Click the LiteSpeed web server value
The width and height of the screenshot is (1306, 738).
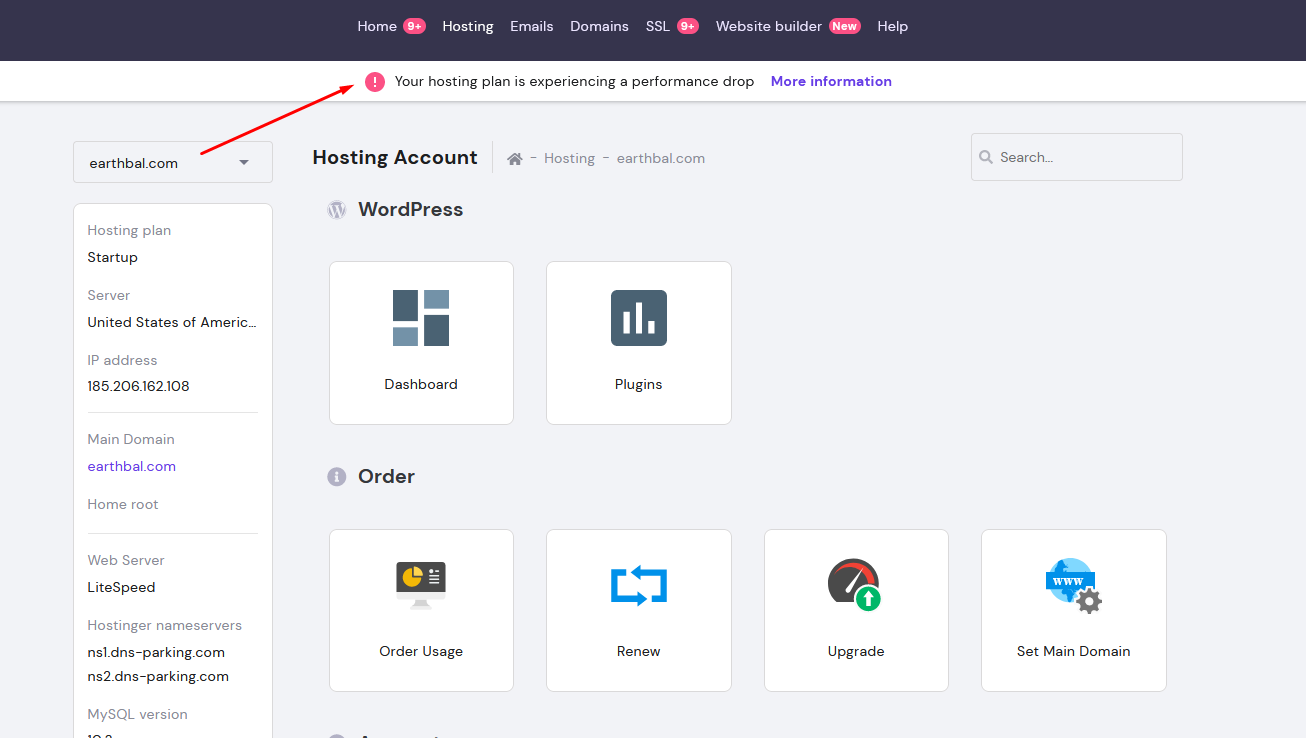(121, 587)
